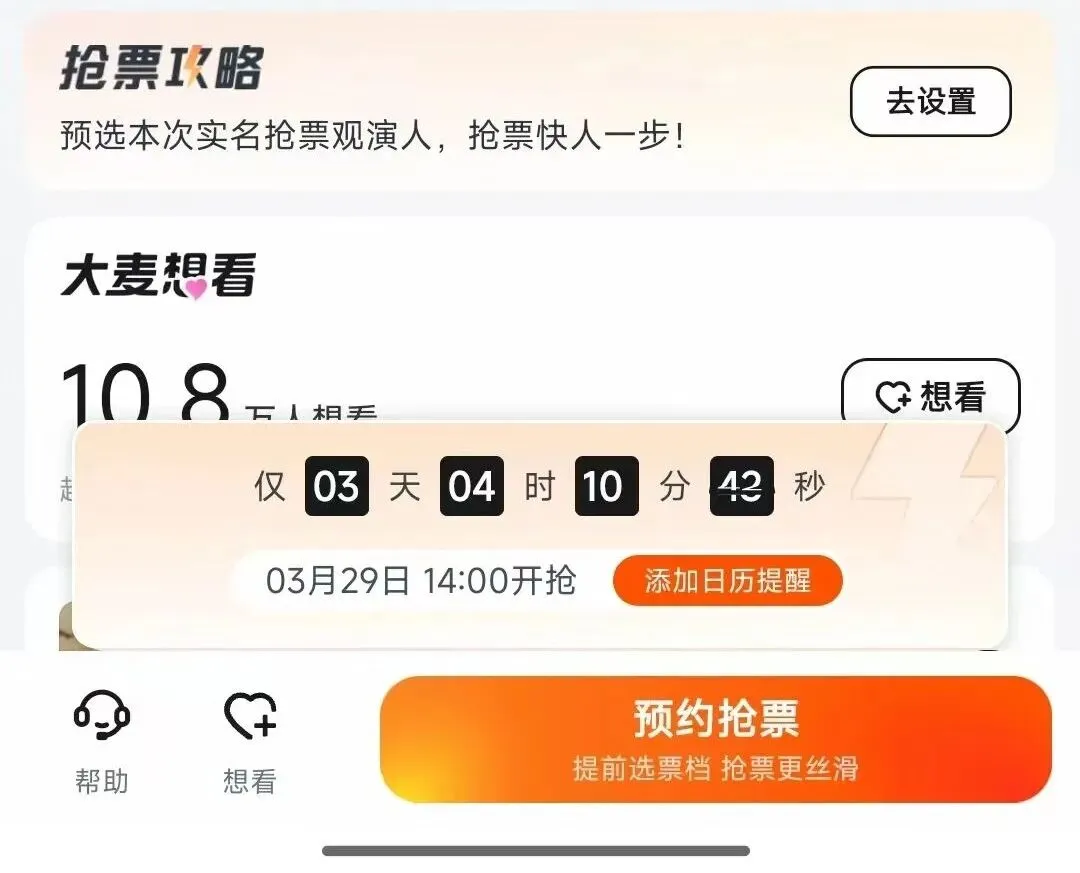1080x873 pixels.
Task: Click the 04 hours countdown box
Action: click(x=472, y=486)
